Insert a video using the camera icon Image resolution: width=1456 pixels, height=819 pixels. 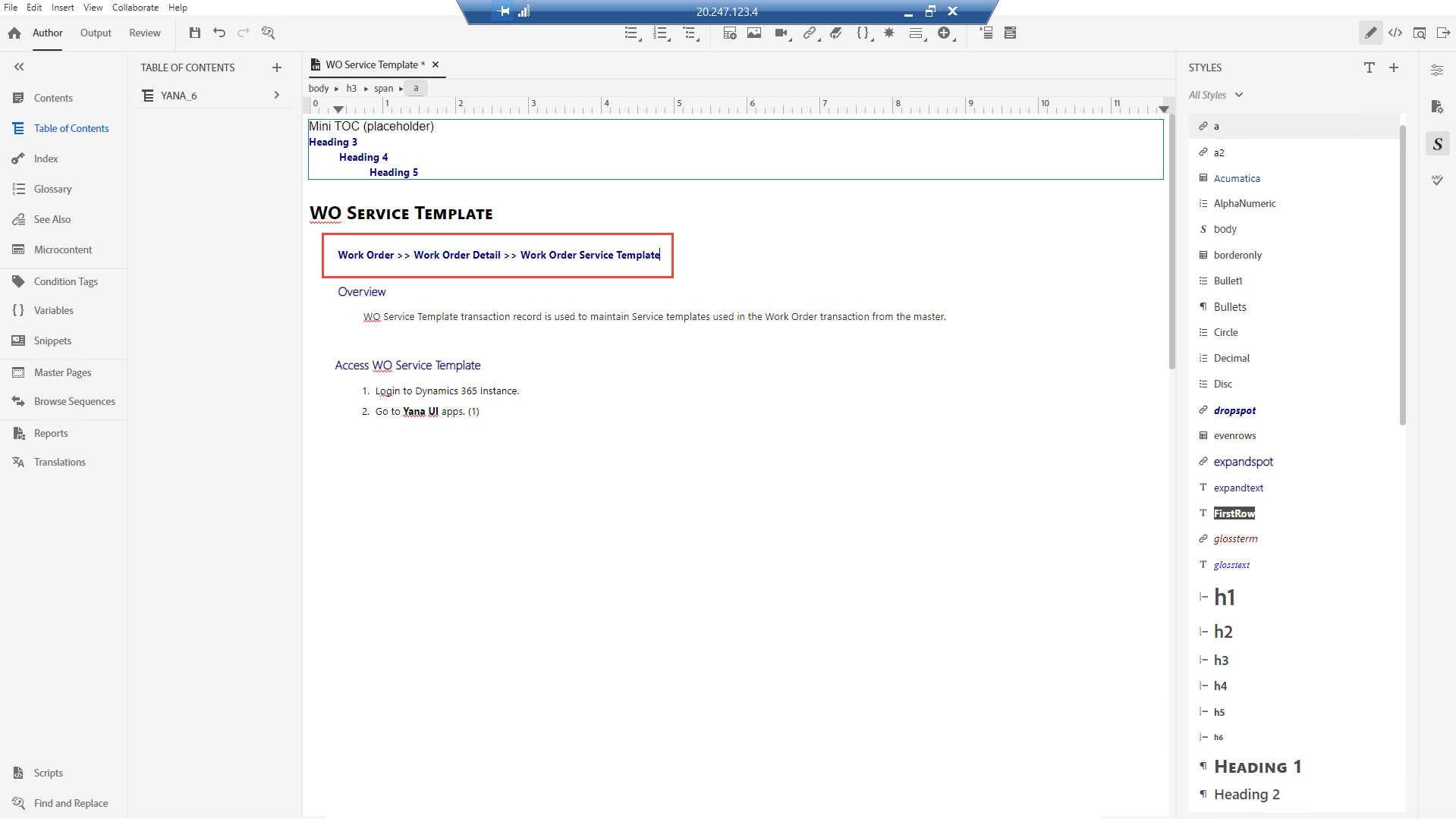coord(781,33)
